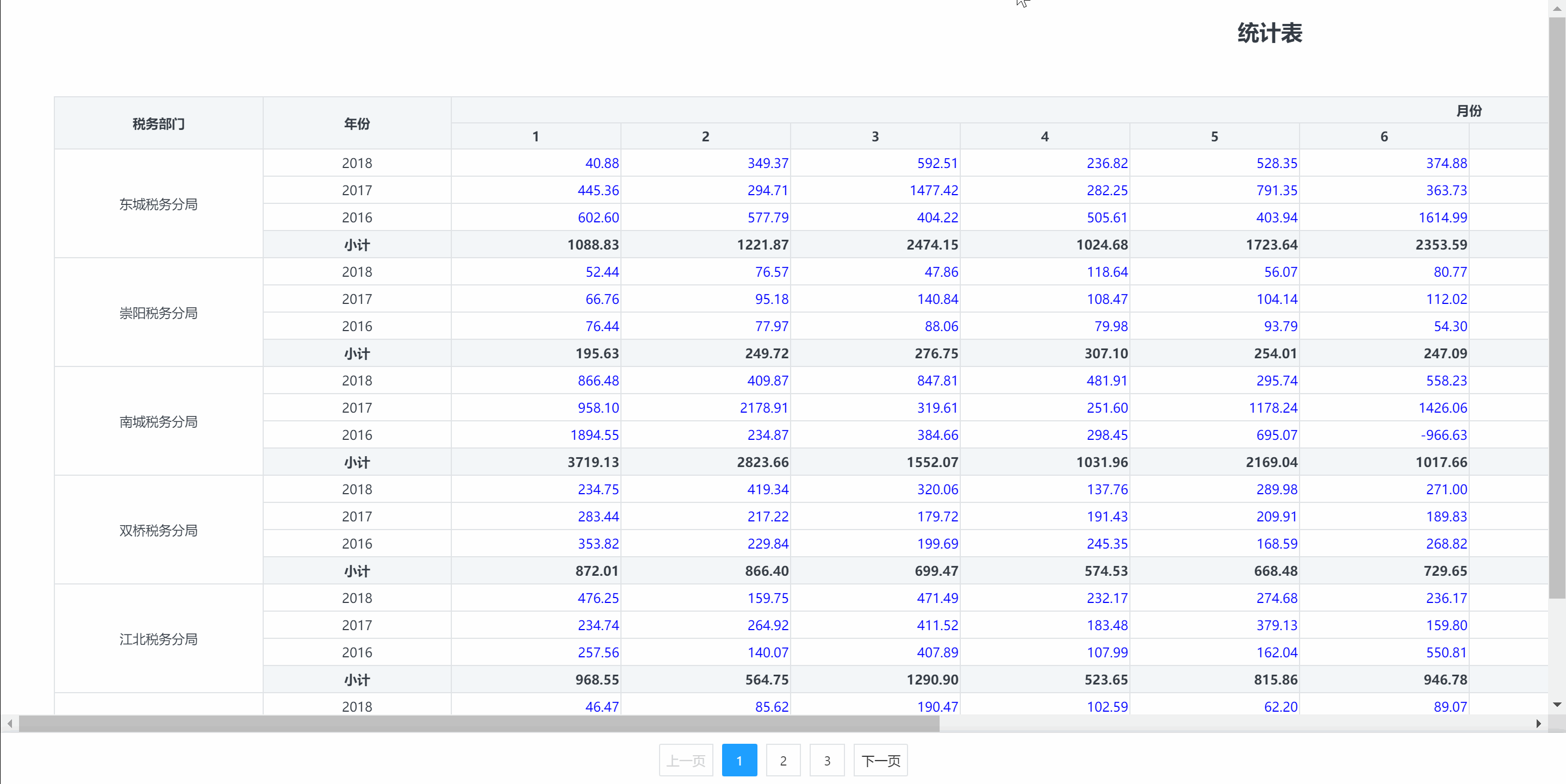
Task: Open the 40.88 value link
Action: tap(601, 163)
